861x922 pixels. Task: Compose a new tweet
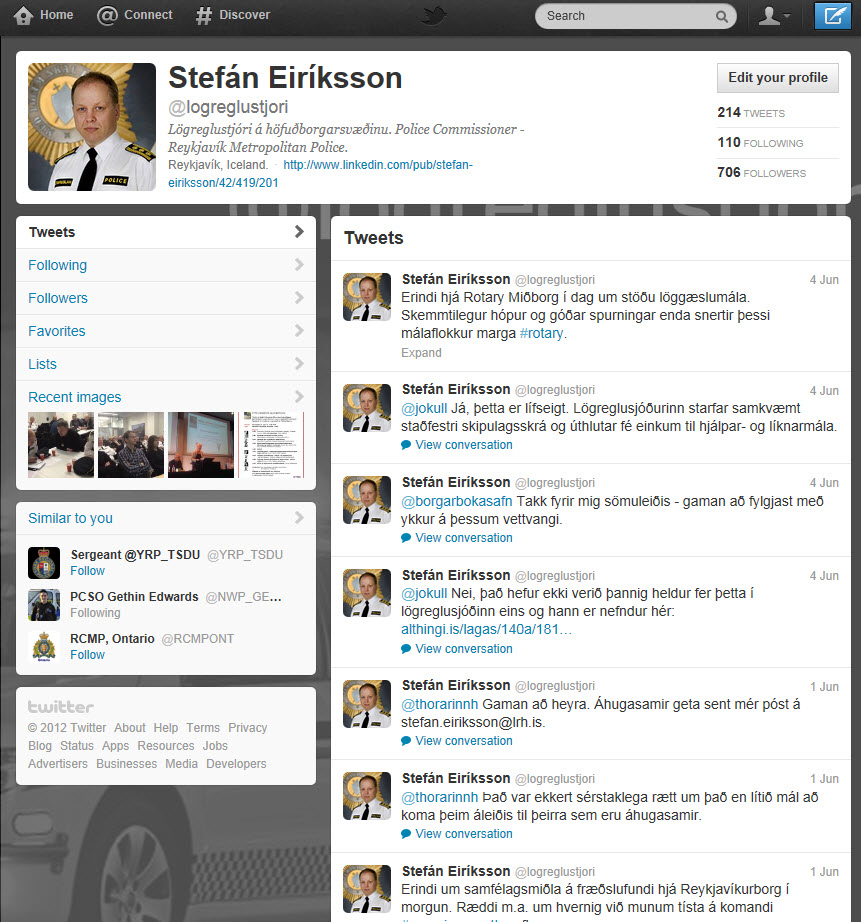coord(831,16)
